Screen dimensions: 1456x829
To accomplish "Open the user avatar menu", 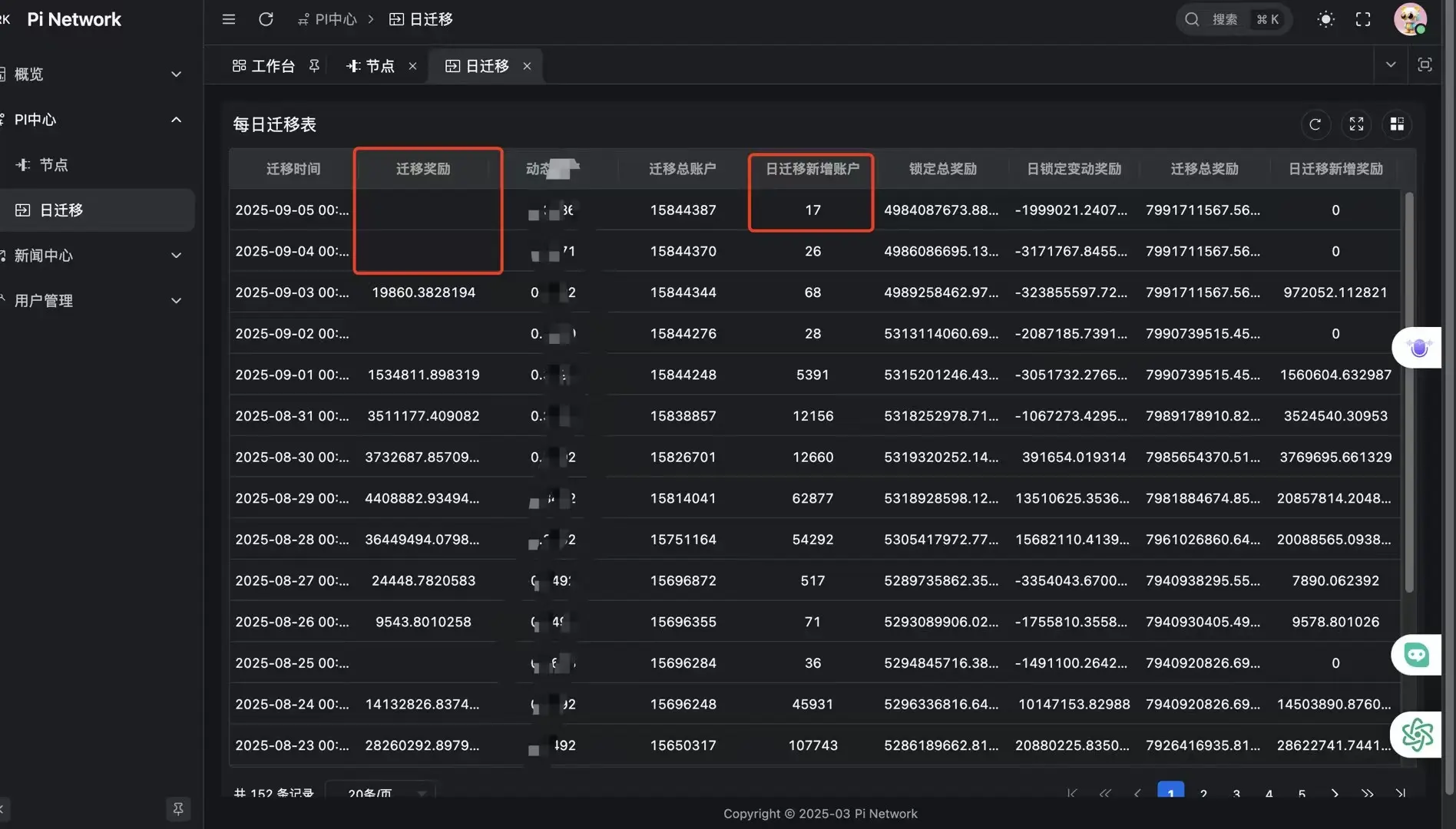I will click(1410, 19).
